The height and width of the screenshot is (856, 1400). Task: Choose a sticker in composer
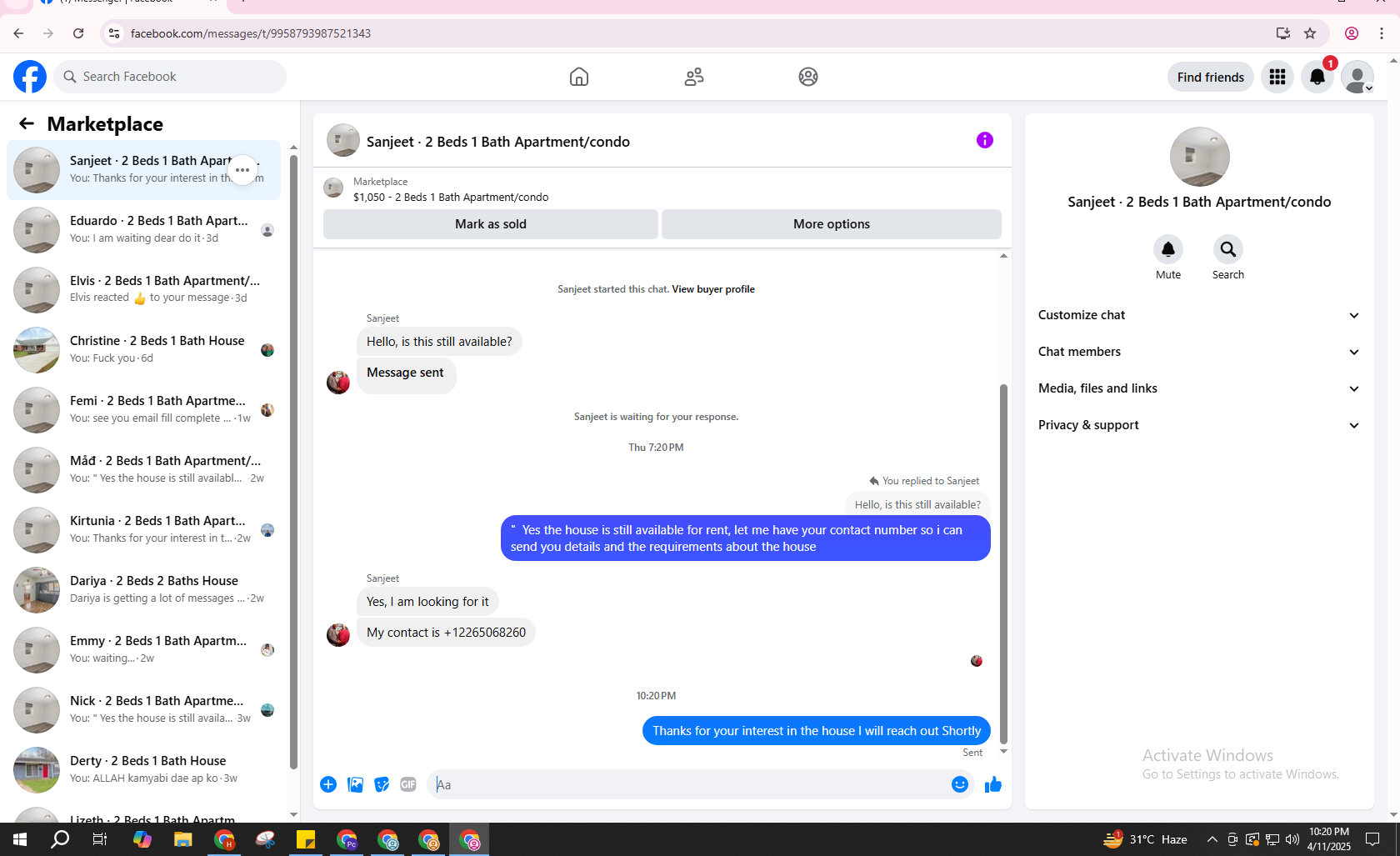(x=382, y=784)
